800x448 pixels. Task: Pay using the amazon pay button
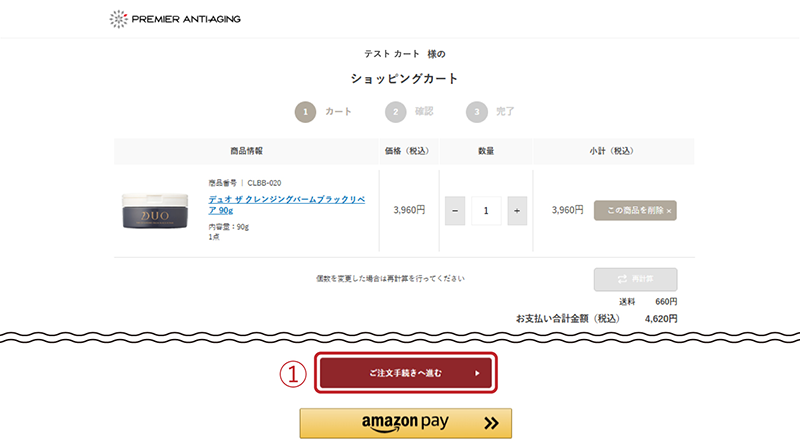point(406,423)
